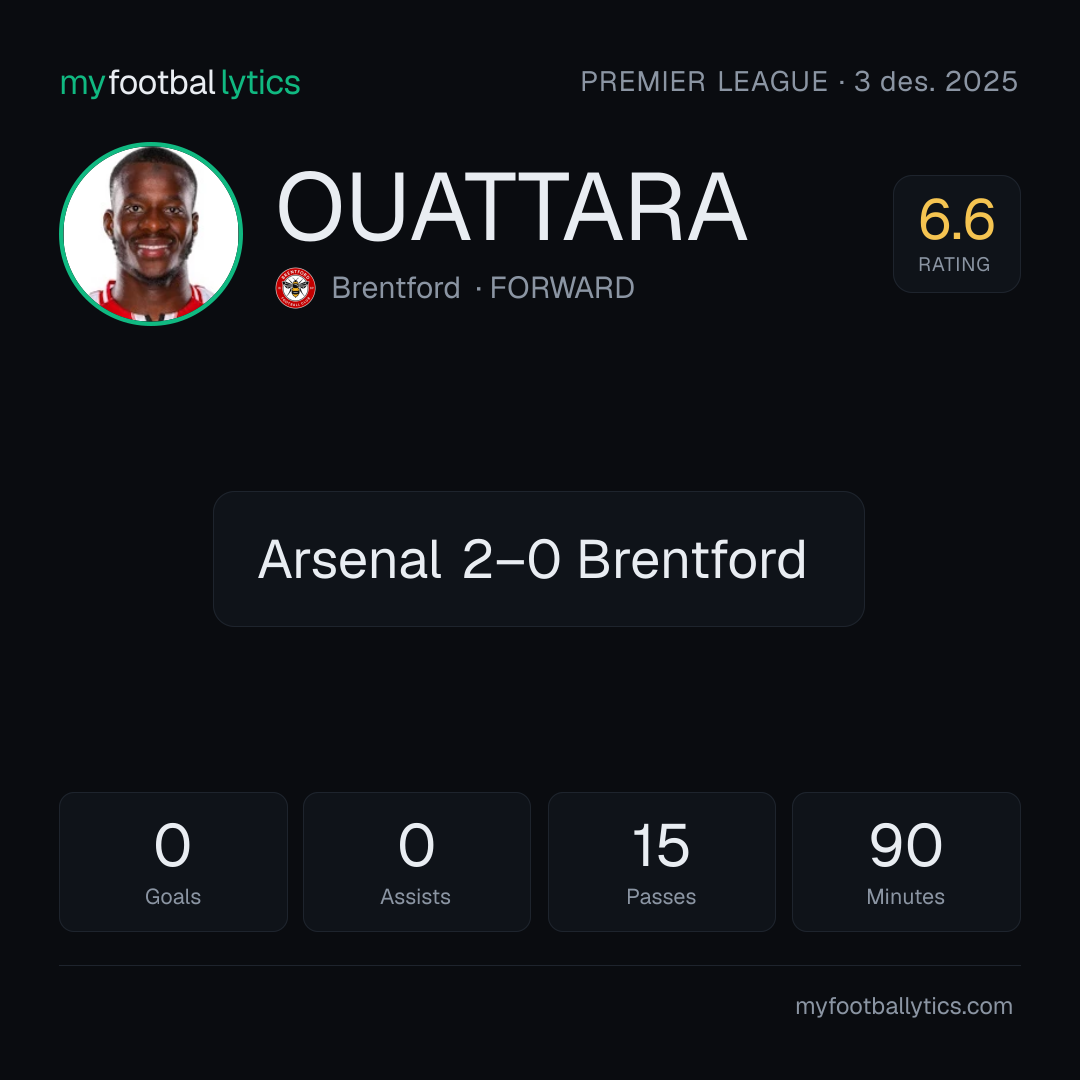1080x1080 pixels.
Task: Click the 3 des. 2025 date
Action: [x=936, y=82]
